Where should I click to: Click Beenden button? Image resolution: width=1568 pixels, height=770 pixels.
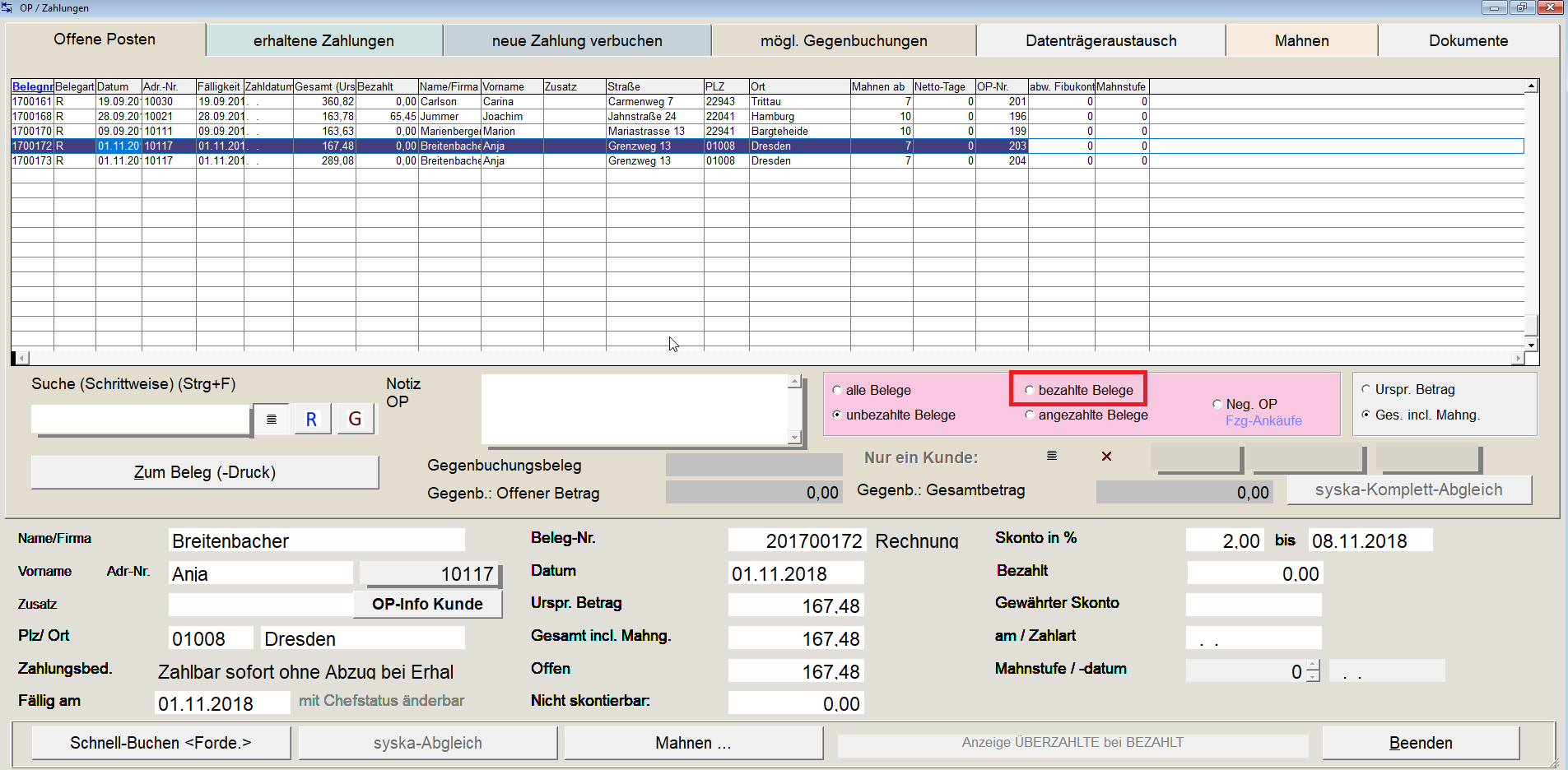pyautogui.click(x=1421, y=743)
